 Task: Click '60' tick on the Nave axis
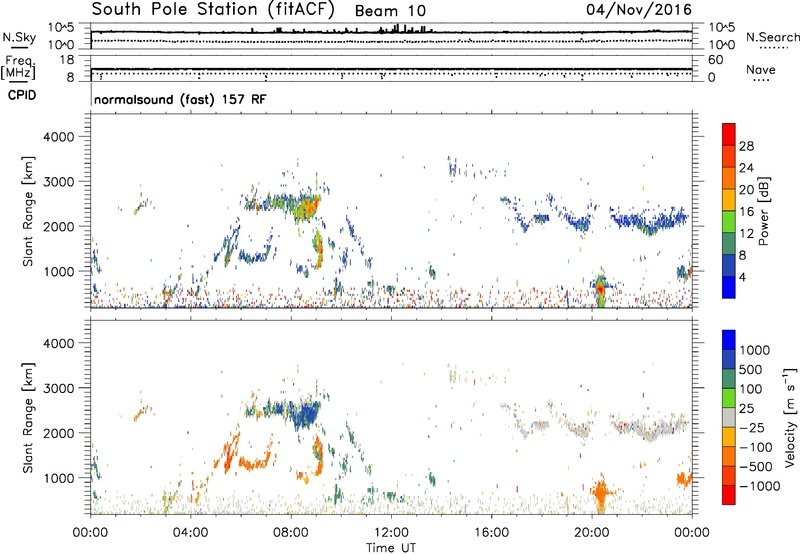click(715, 60)
